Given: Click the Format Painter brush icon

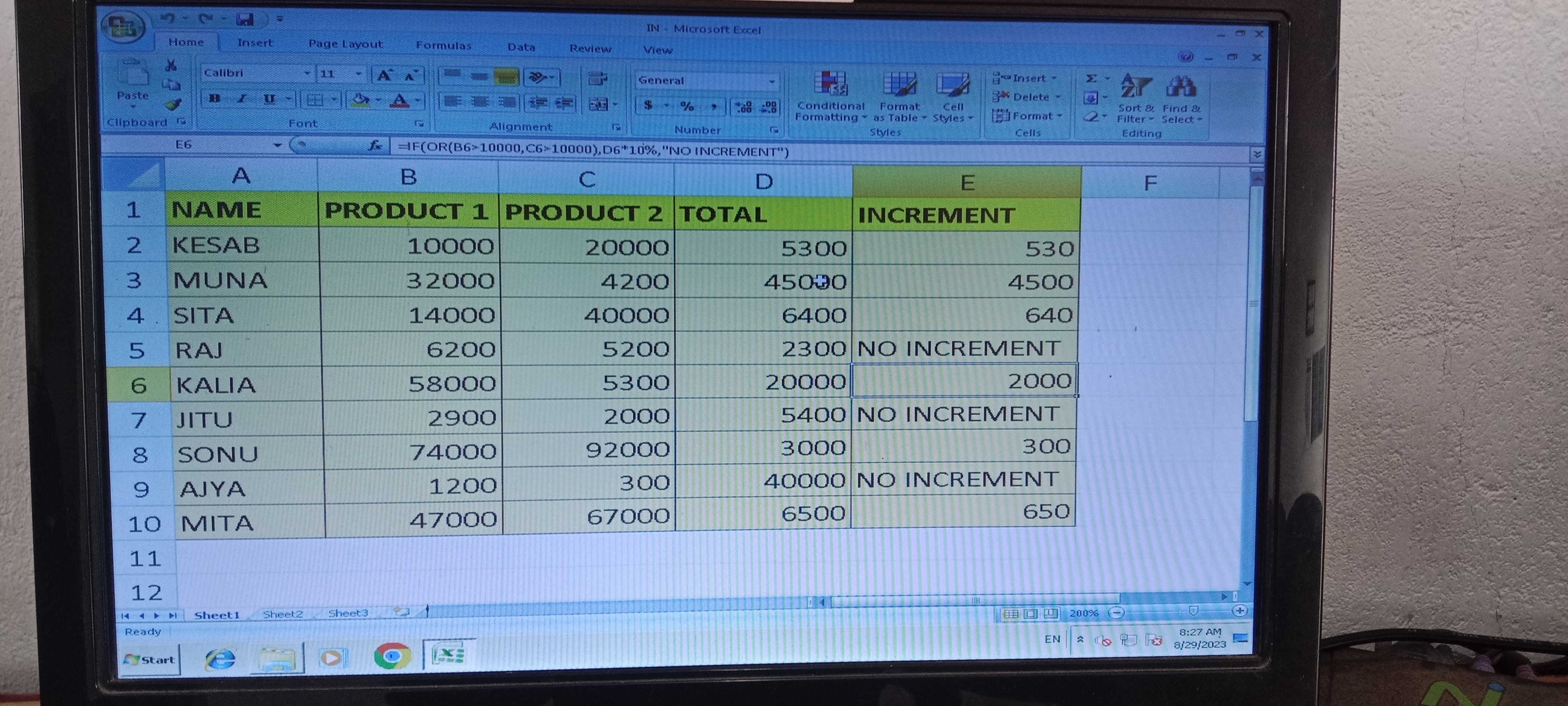Looking at the screenshot, I should tap(173, 105).
